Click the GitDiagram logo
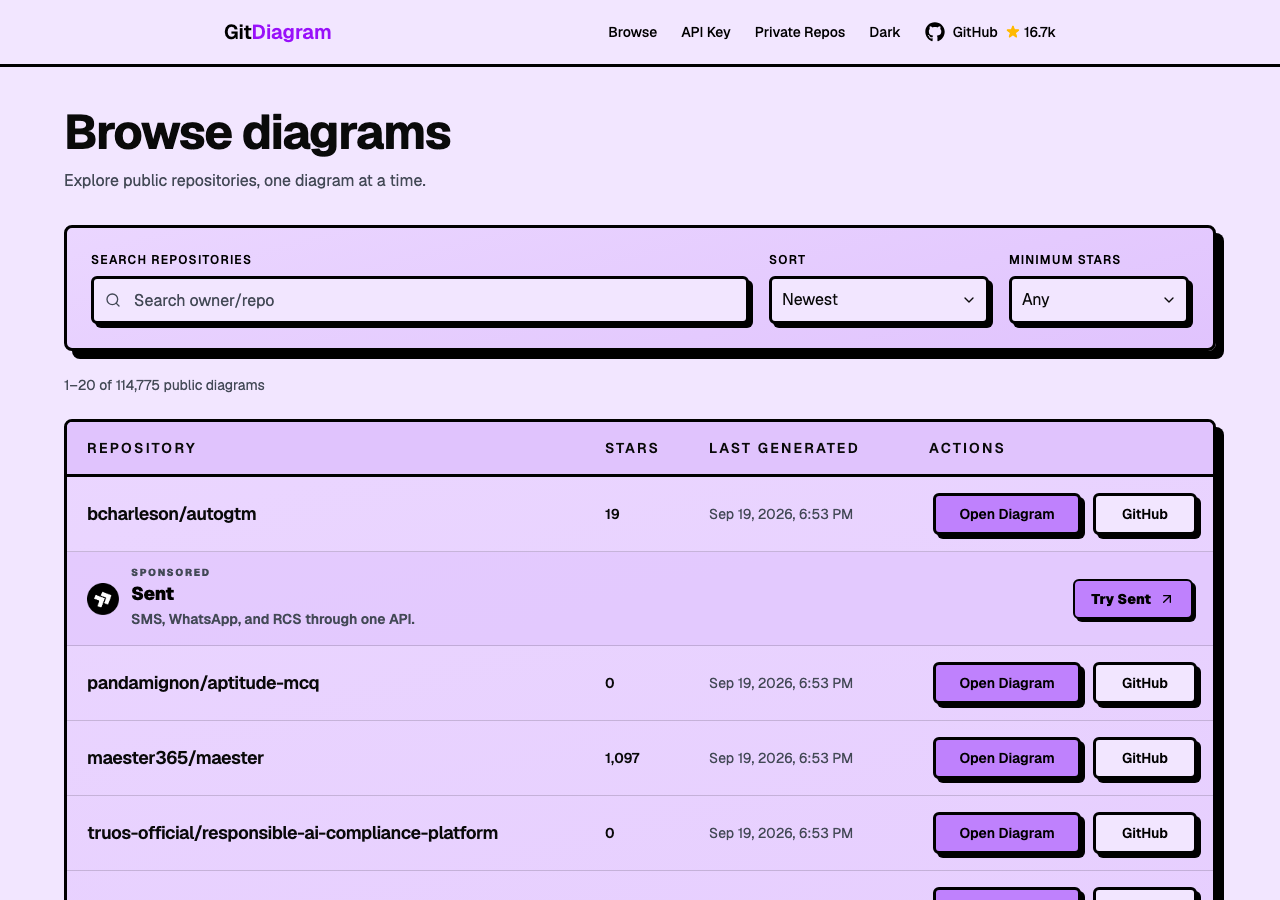Viewport: 1280px width, 900px height. tap(277, 32)
